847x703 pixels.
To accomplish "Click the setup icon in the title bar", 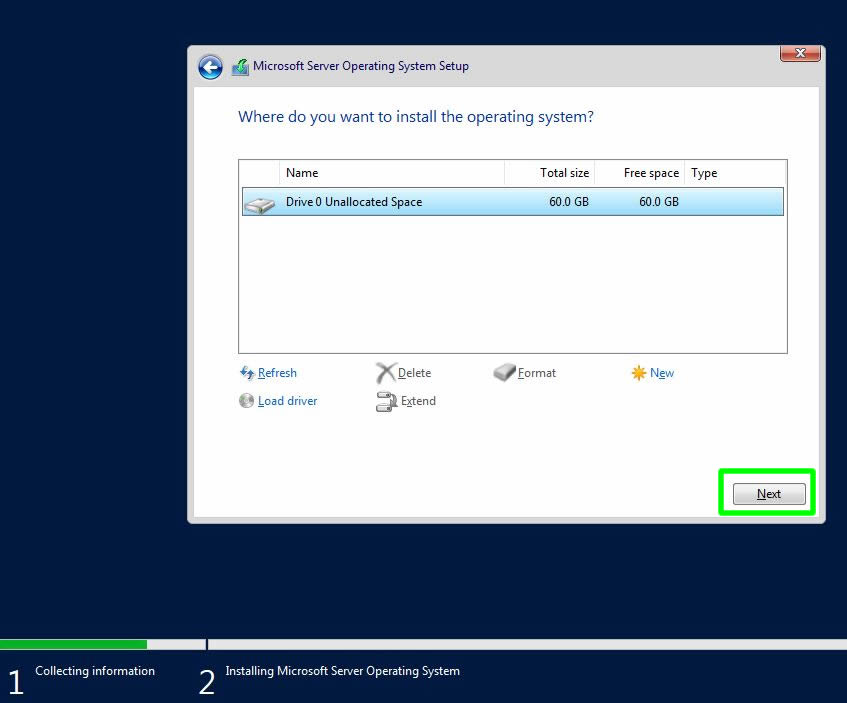I will click(x=240, y=67).
